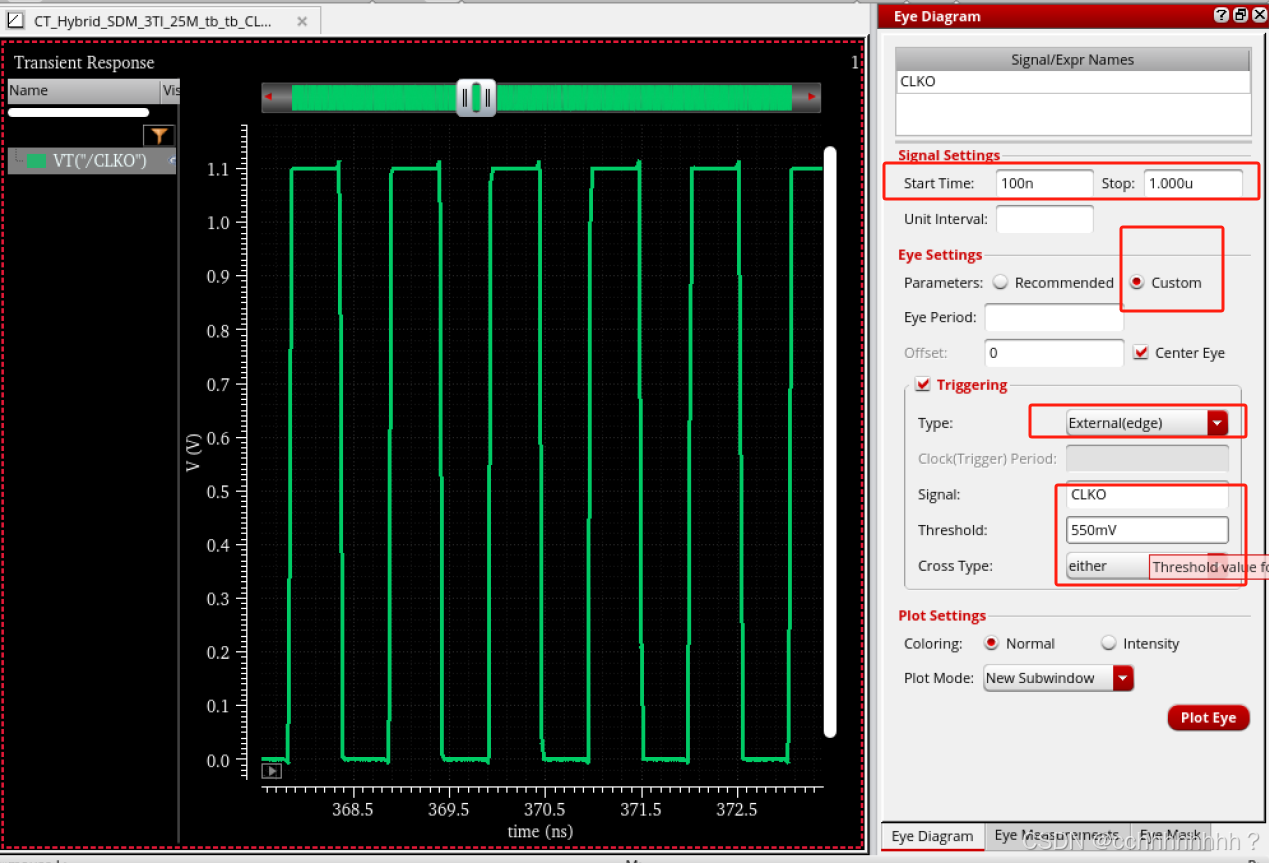Screen dimensions: 1269x863
Task: Toggle the Center Eye checkbox
Action: tap(1141, 353)
